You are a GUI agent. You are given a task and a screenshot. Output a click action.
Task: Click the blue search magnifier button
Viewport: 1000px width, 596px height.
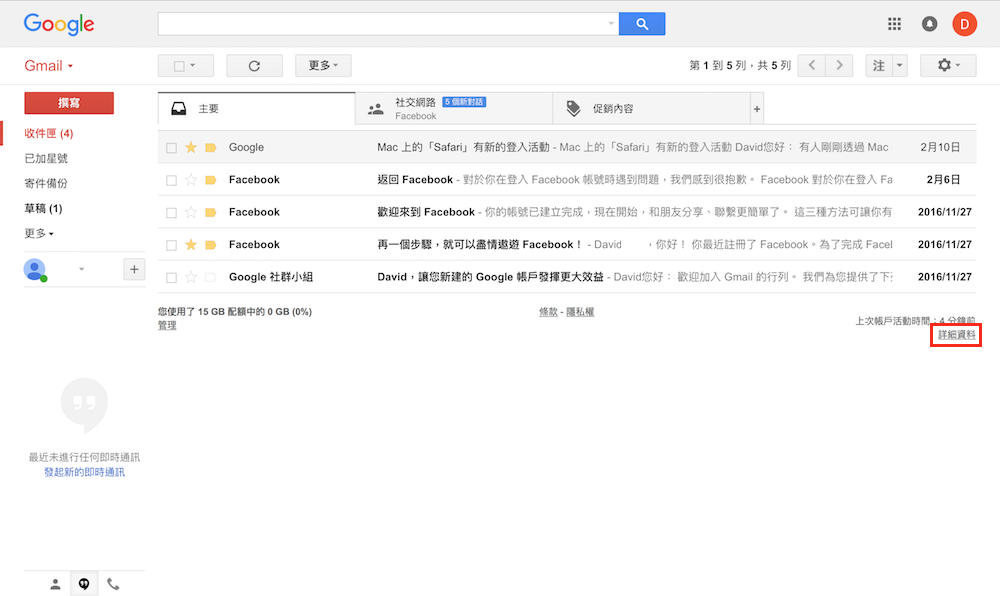click(x=641, y=24)
